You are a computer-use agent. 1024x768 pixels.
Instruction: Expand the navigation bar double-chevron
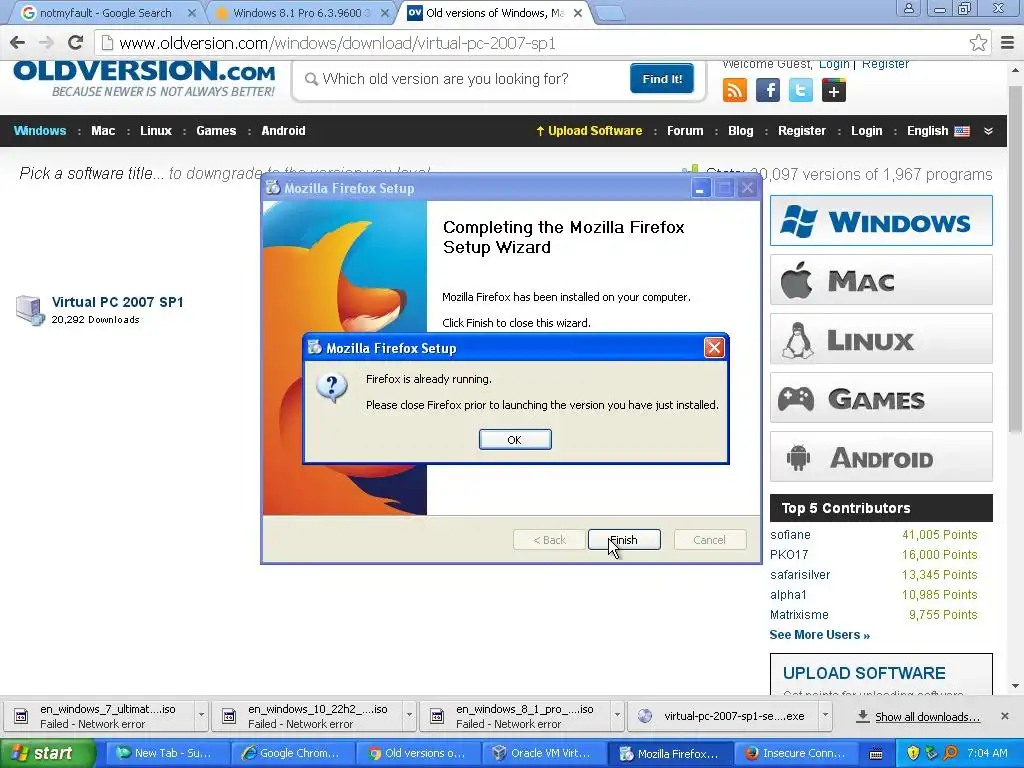[x=988, y=131]
